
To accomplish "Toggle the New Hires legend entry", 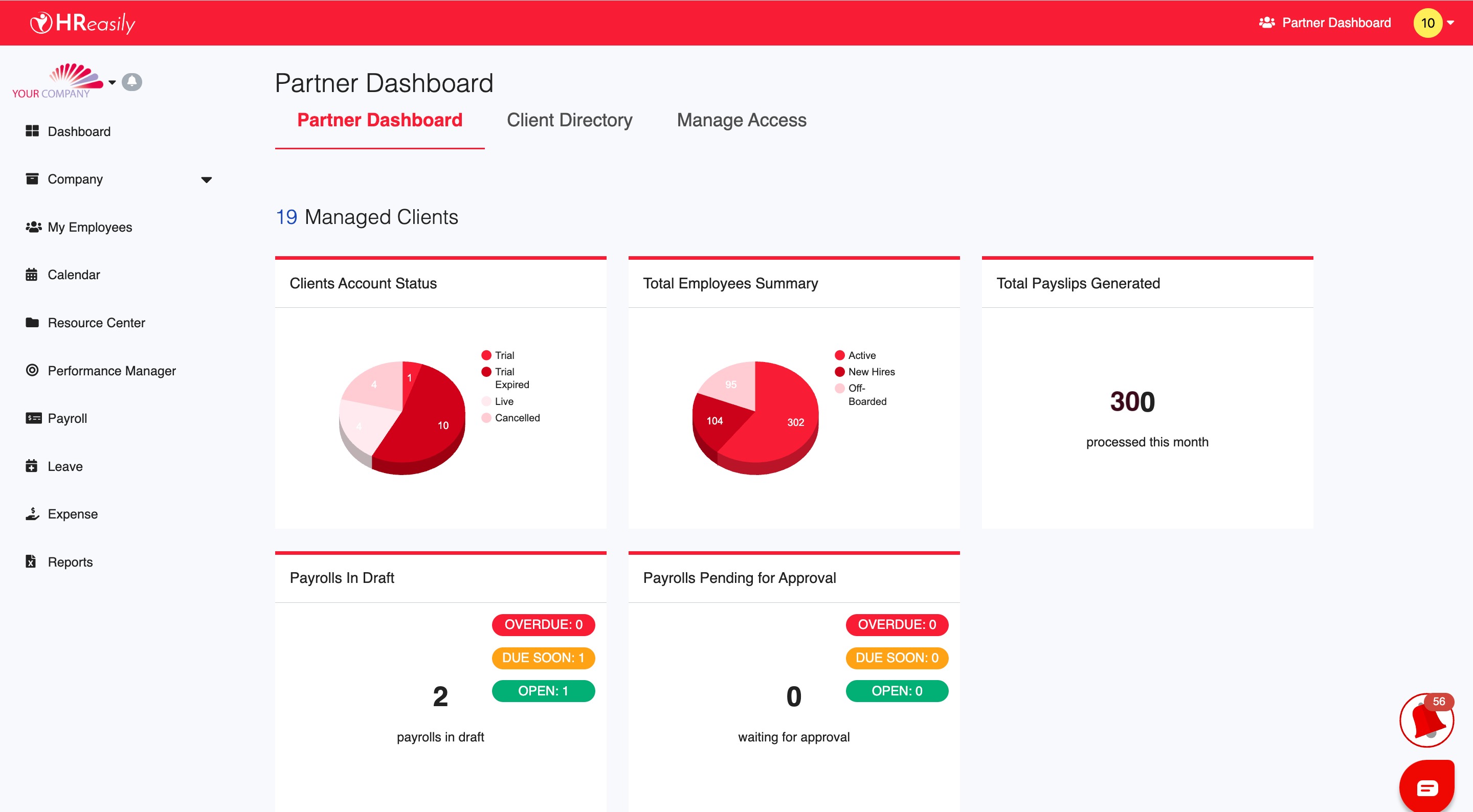I will (x=871, y=372).
